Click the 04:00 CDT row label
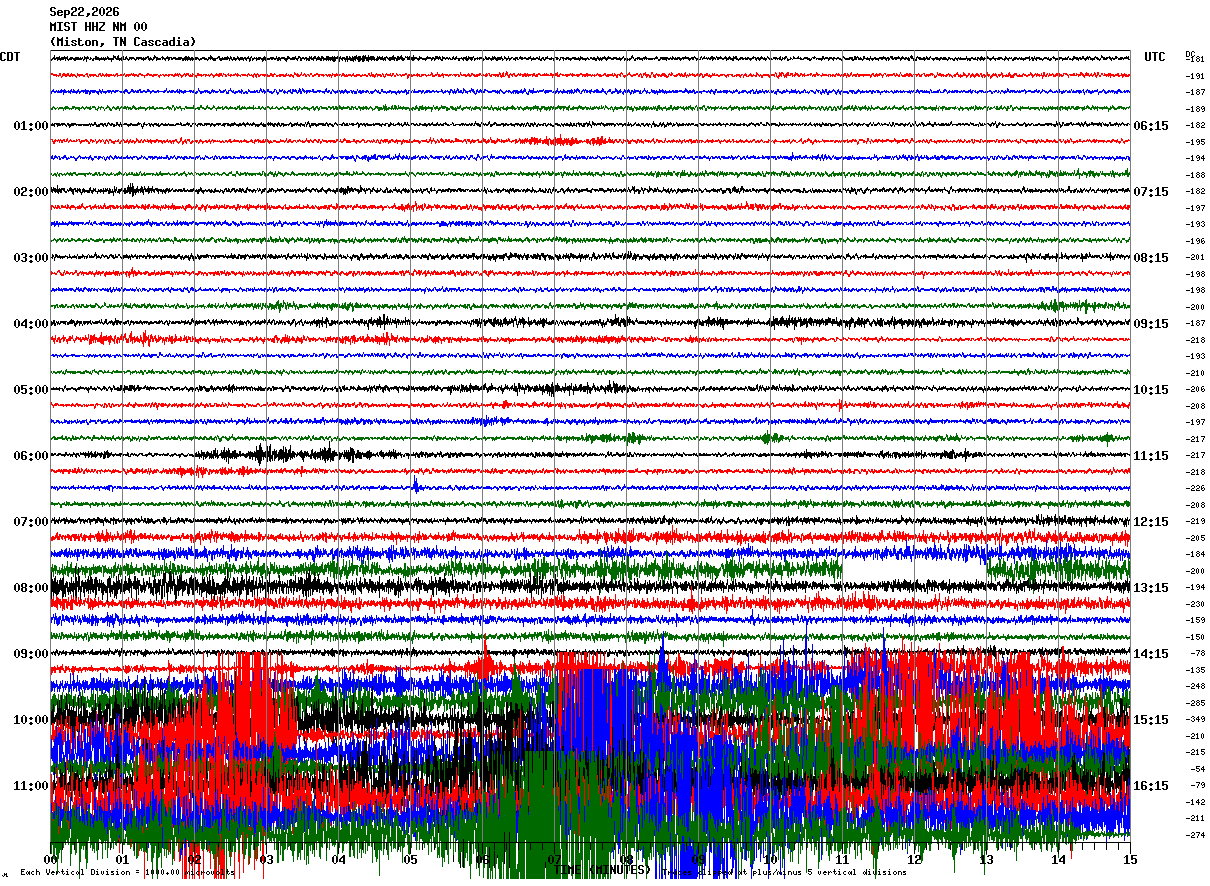The image size is (1210, 886). pos(31,324)
